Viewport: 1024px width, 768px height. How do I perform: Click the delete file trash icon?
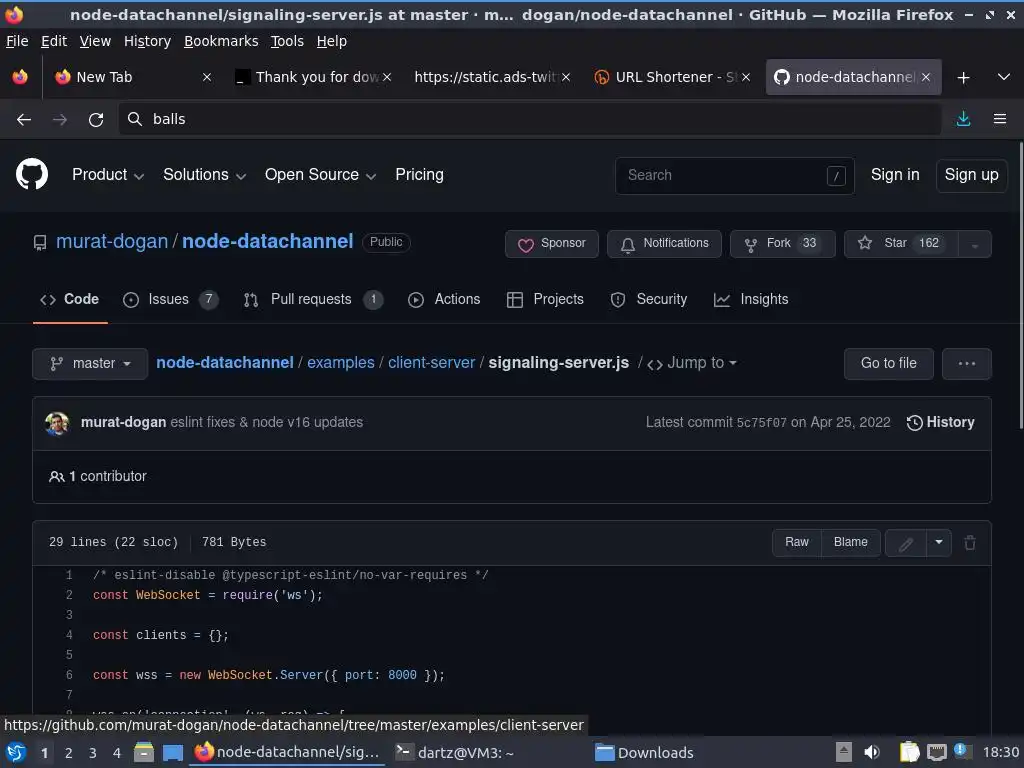970,543
